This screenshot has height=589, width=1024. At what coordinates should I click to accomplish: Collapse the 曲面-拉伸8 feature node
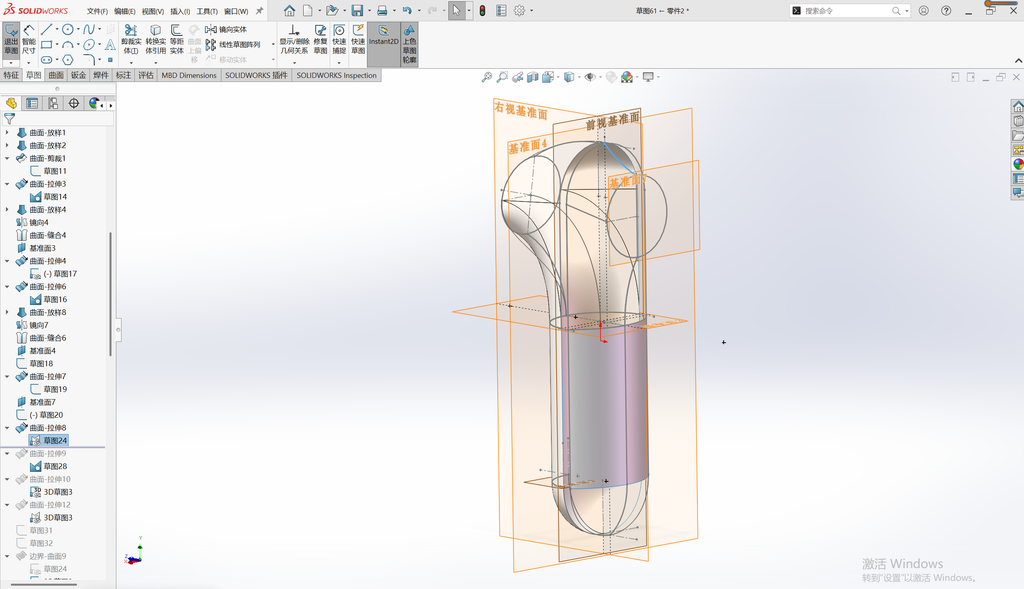coord(7,428)
